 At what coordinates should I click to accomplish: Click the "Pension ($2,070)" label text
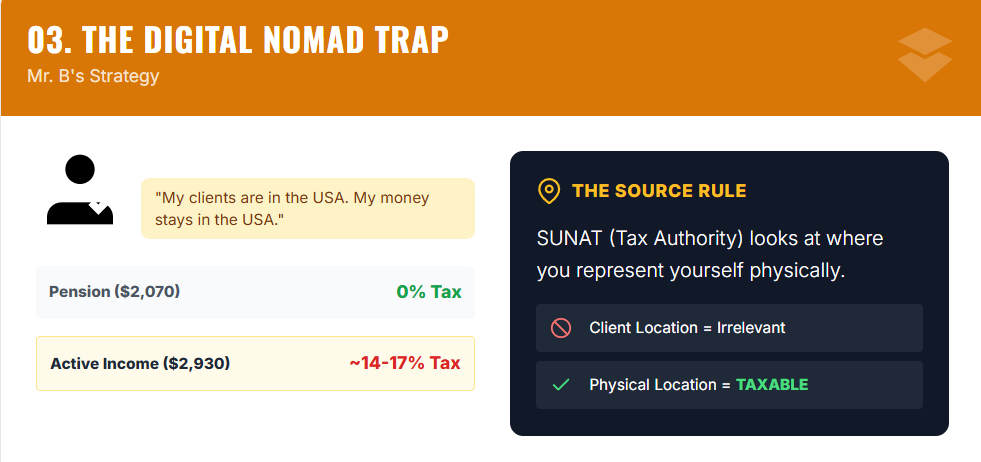click(115, 292)
